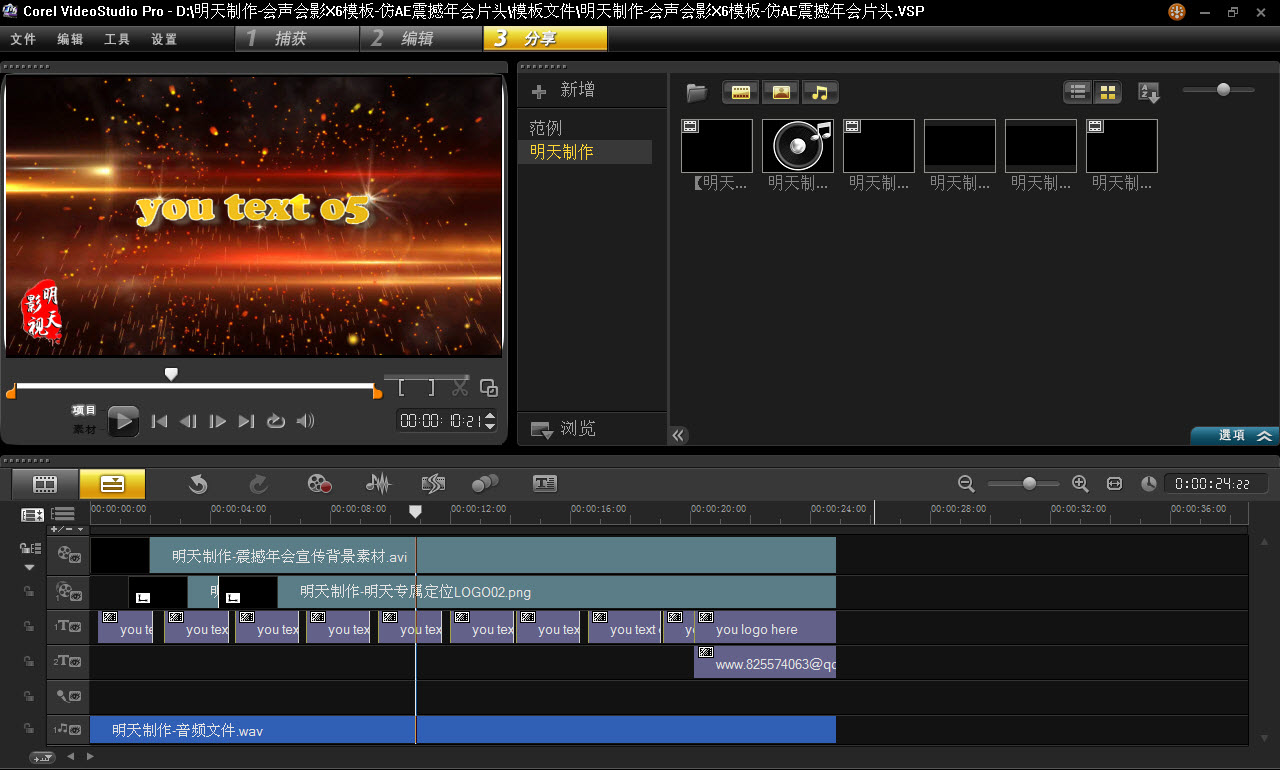Screen dimensions: 1280x770
Task: Fit project in timeline window
Action: pyautogui.click(x=1114, y=484)
